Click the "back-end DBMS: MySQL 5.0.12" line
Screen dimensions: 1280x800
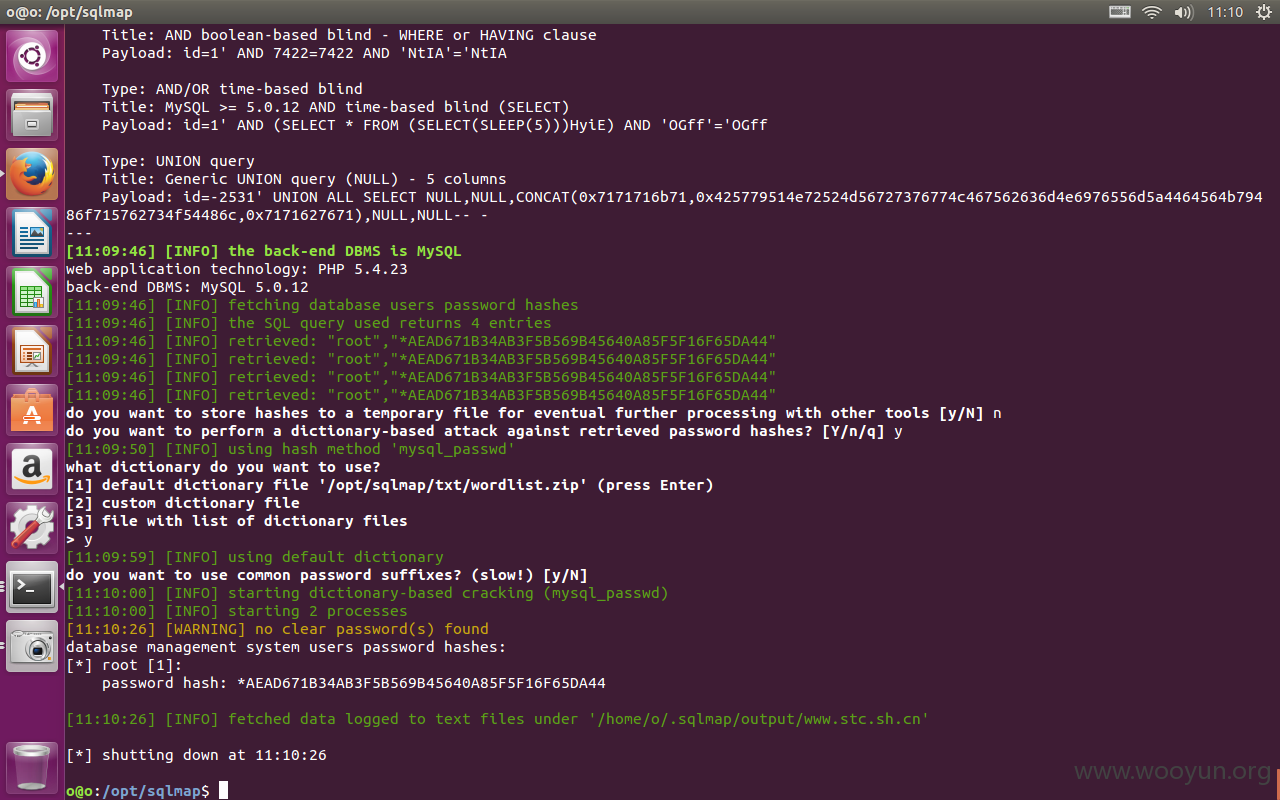tap(187, 287)
